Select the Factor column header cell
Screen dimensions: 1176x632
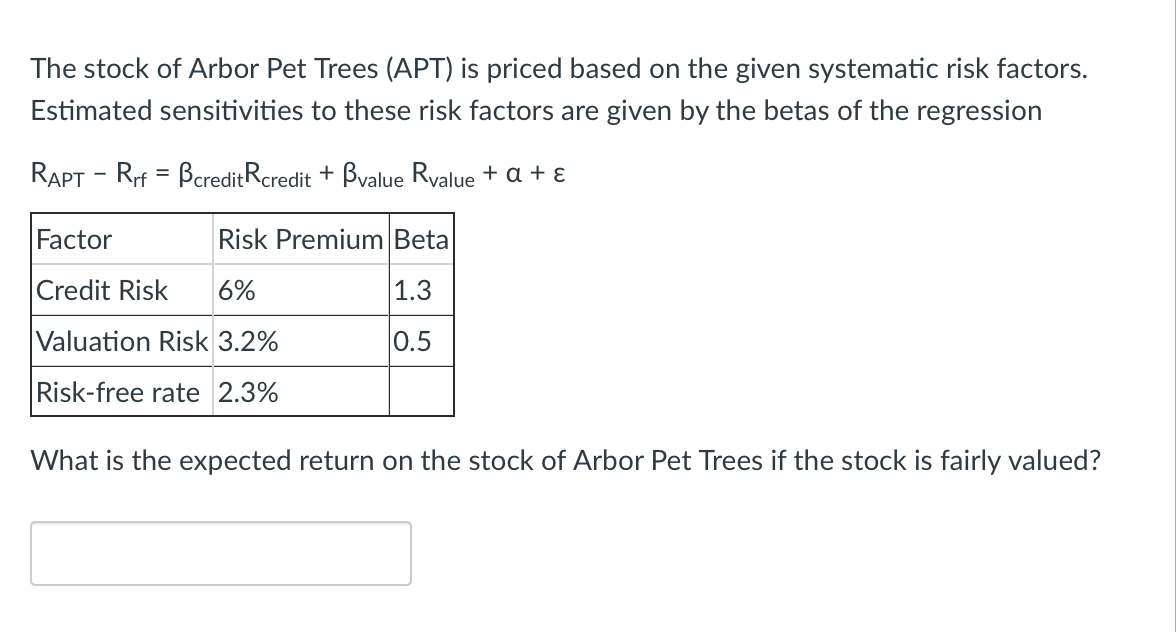[122, 239]
